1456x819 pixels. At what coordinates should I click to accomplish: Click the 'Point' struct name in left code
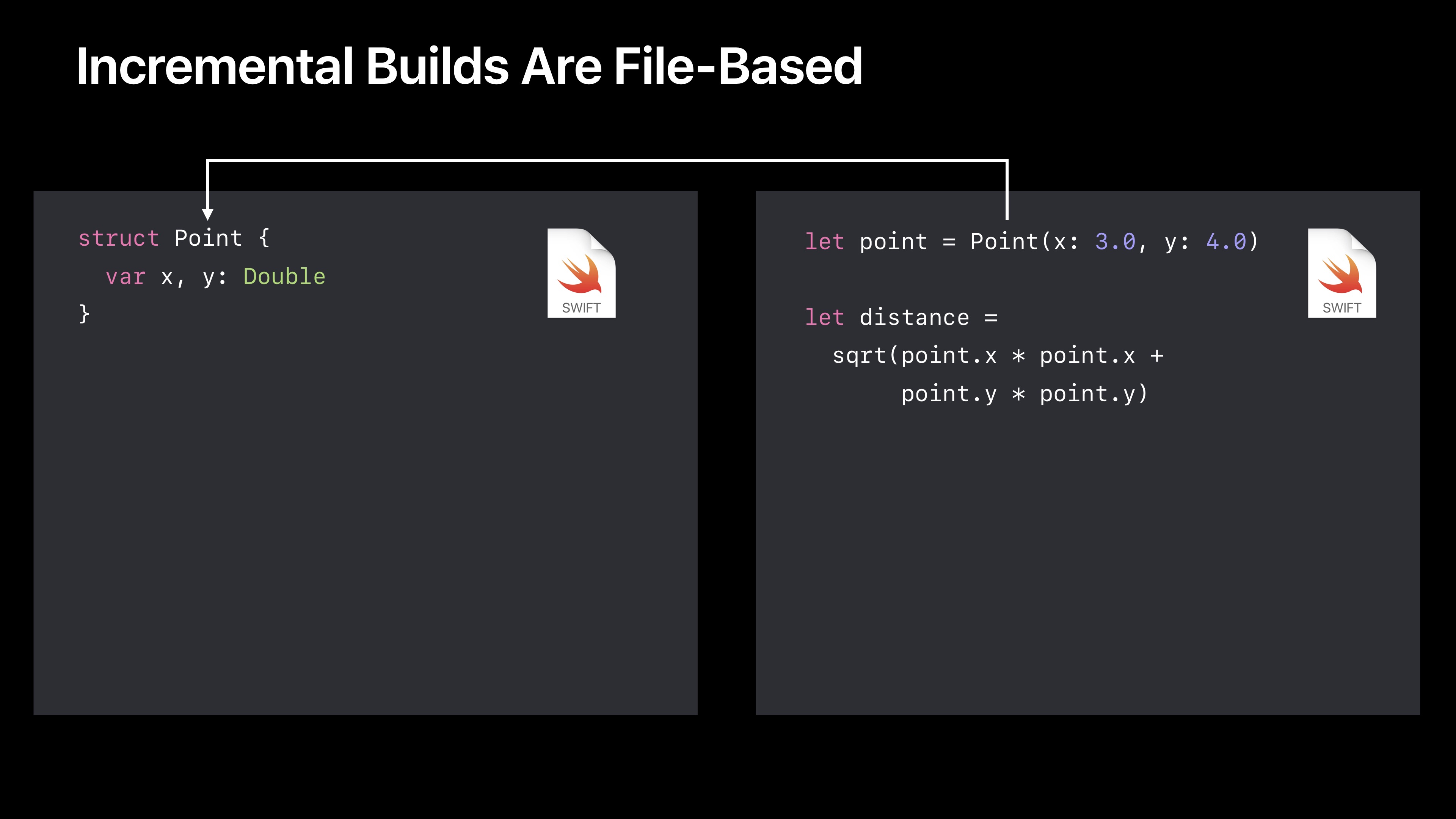pos(208,238)
